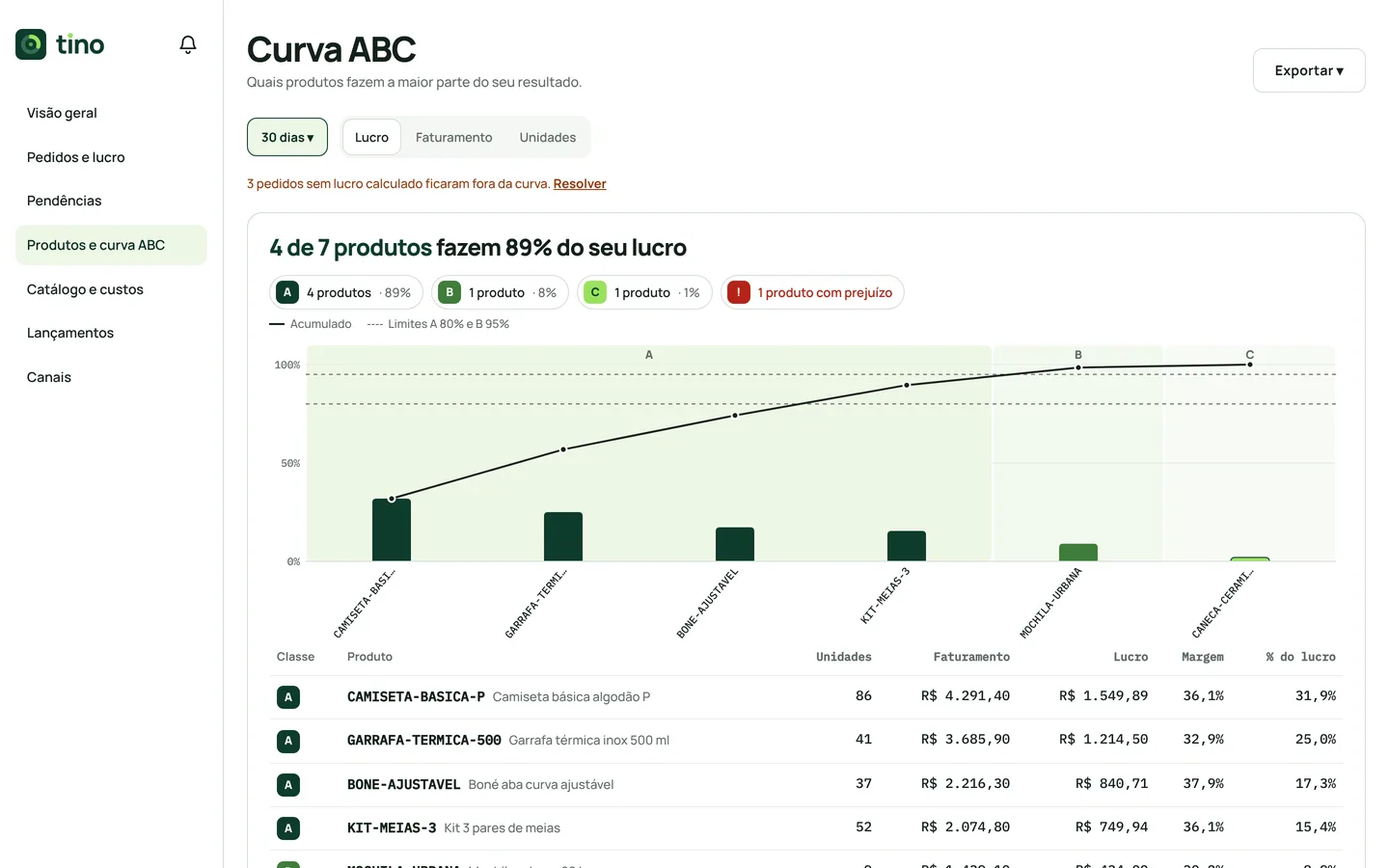Open Canais in sidebar
This screenshot has width=1389, height=868.
111,377
